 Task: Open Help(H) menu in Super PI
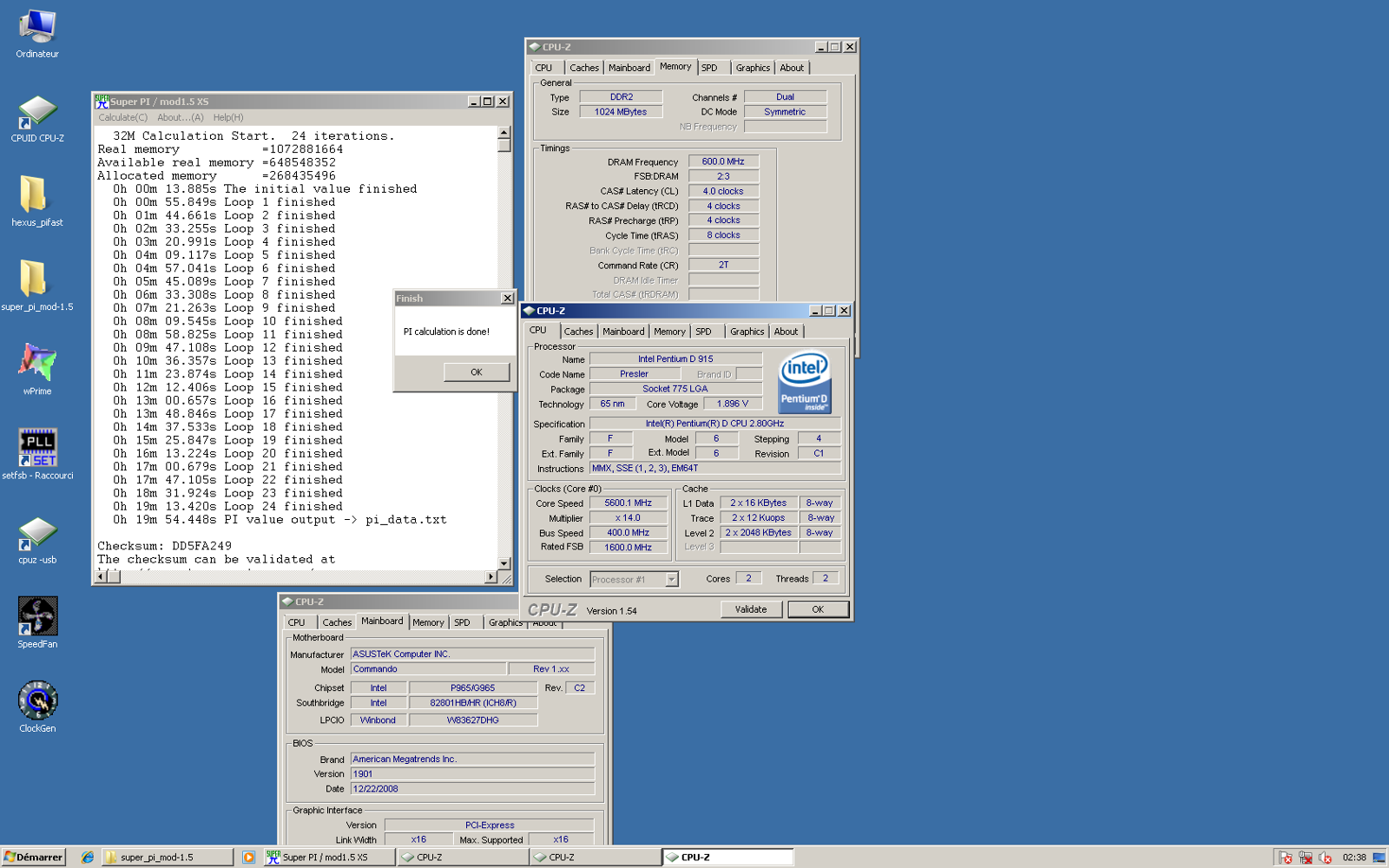(x=228, y=117)
